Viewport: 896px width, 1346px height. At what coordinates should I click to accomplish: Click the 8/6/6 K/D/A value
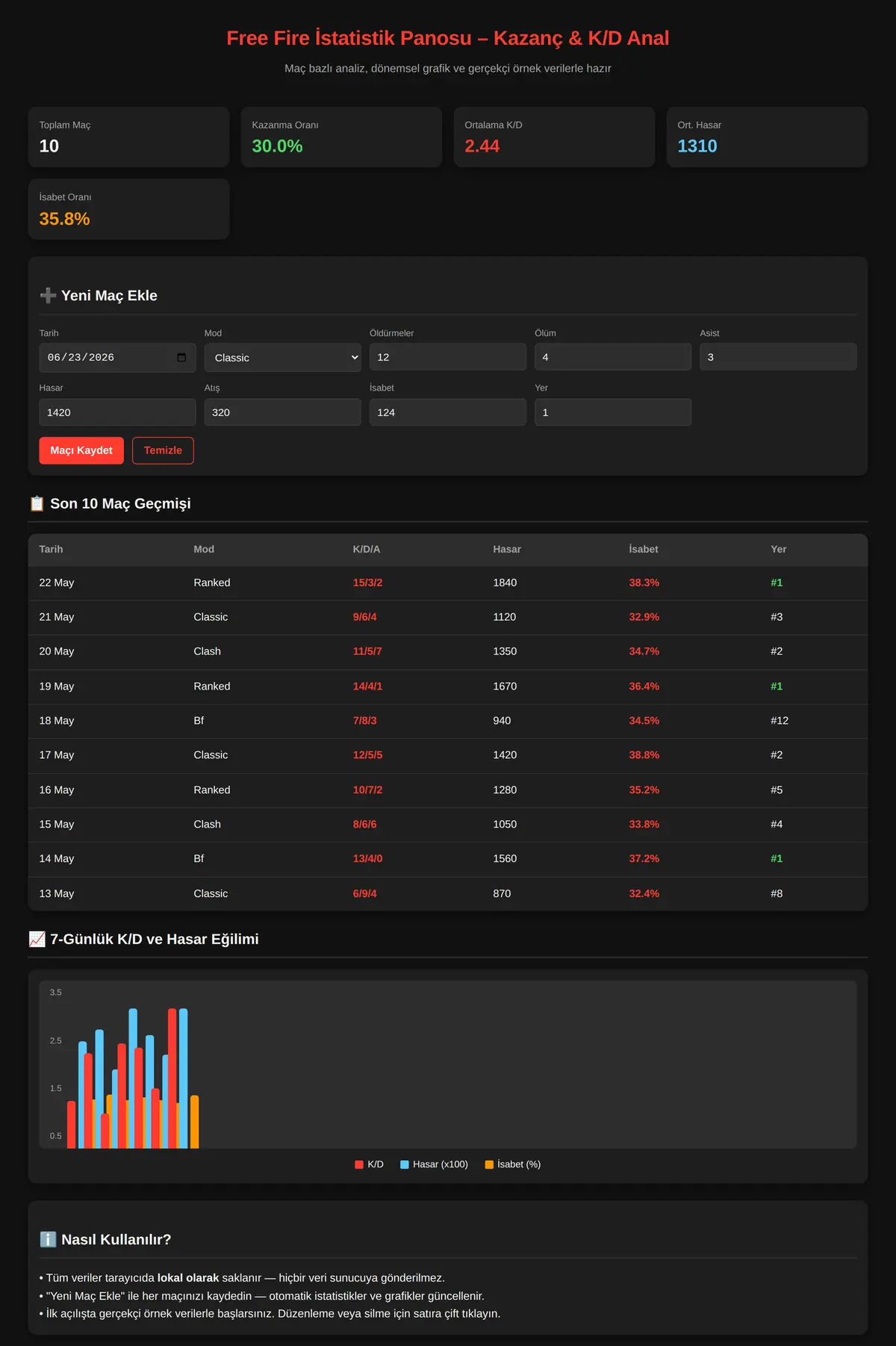pyautogui.click(x=365, y=824)
